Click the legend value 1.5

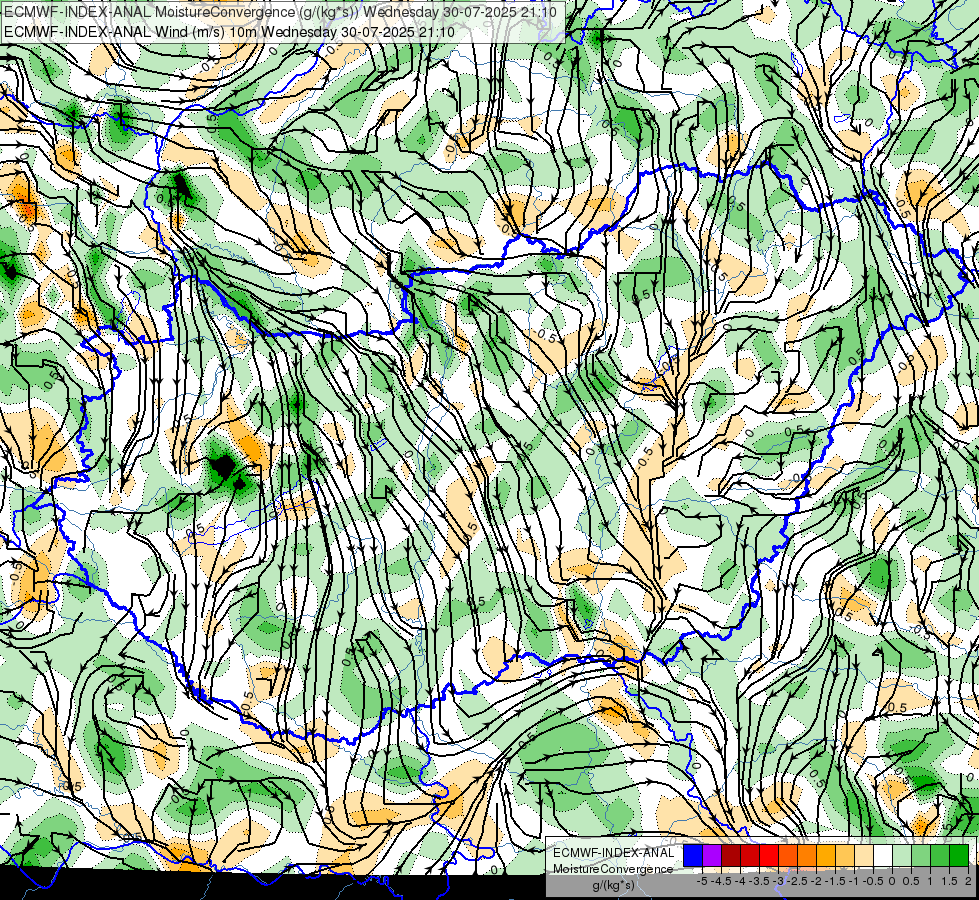pos(950,881)
